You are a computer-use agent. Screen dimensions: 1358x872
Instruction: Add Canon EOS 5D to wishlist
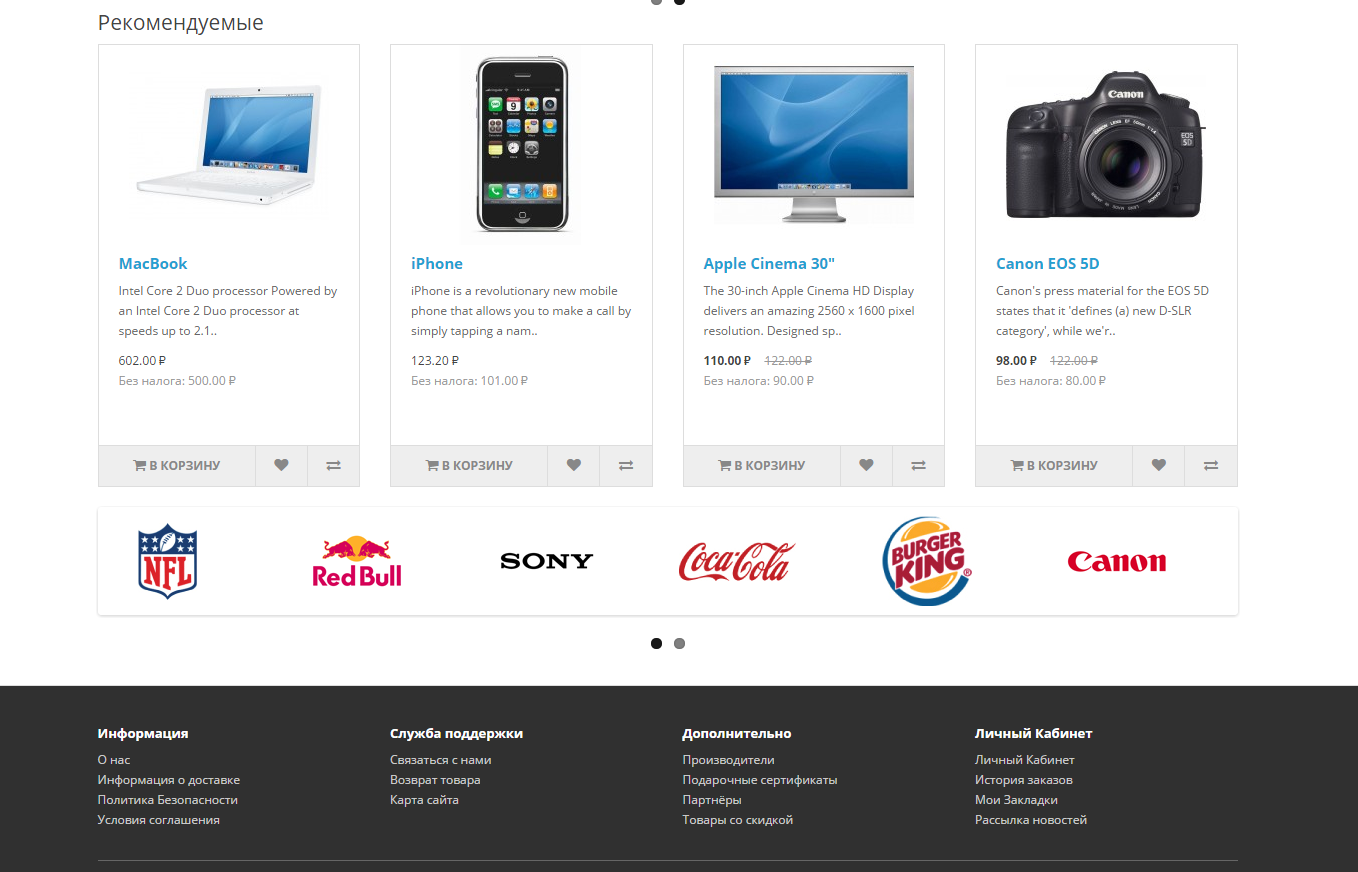(1158, 465)
